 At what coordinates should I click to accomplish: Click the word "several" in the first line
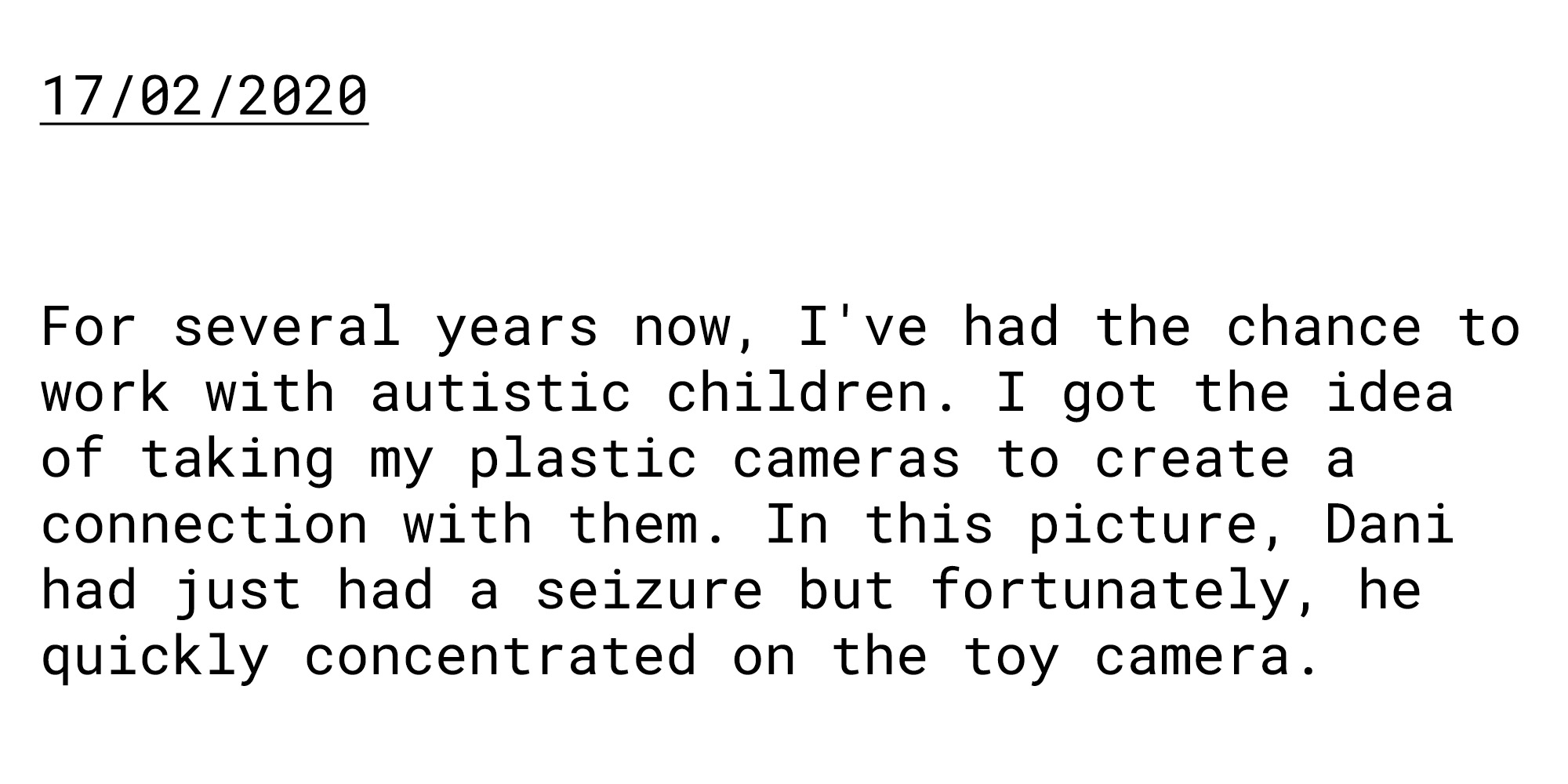point(286,326)
